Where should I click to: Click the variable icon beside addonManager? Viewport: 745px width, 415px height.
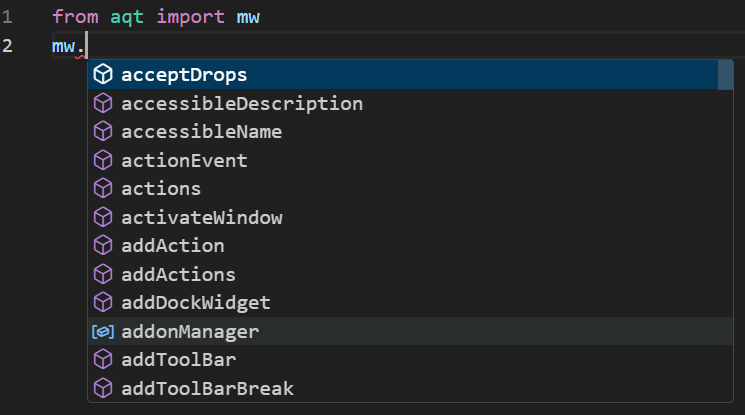(x=103, y=331)
